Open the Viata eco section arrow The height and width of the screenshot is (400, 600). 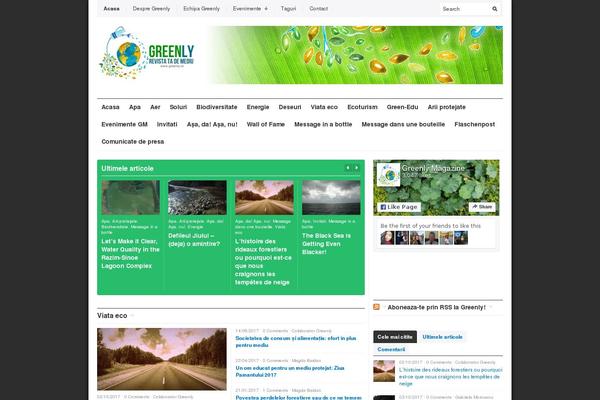tap(132, 315)
